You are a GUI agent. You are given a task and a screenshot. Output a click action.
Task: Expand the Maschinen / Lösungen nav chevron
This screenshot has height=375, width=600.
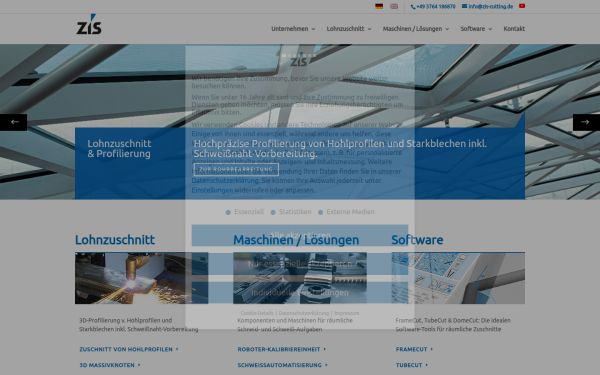click(447, 29)
